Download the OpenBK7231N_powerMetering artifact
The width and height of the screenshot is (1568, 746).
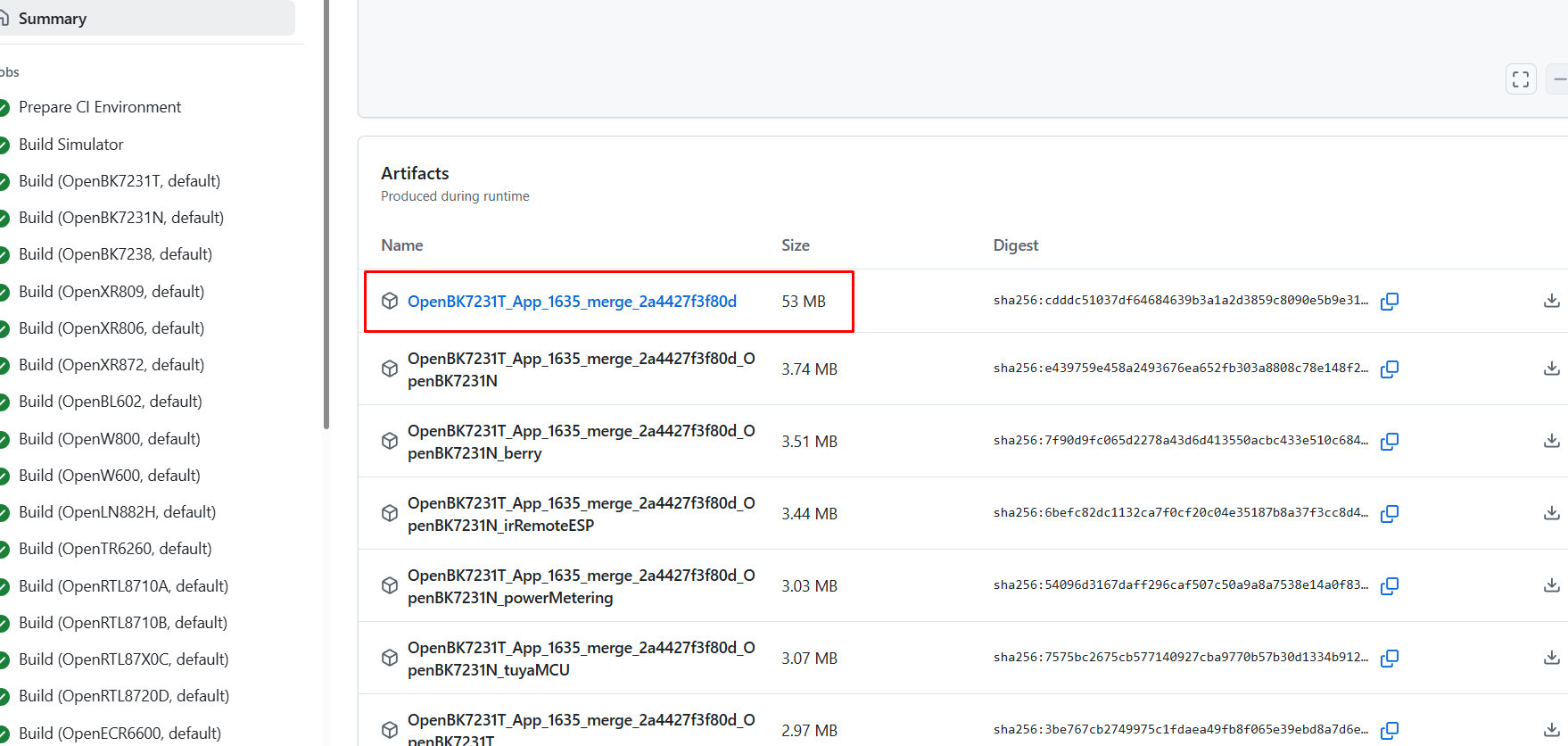click(1552, 585)
